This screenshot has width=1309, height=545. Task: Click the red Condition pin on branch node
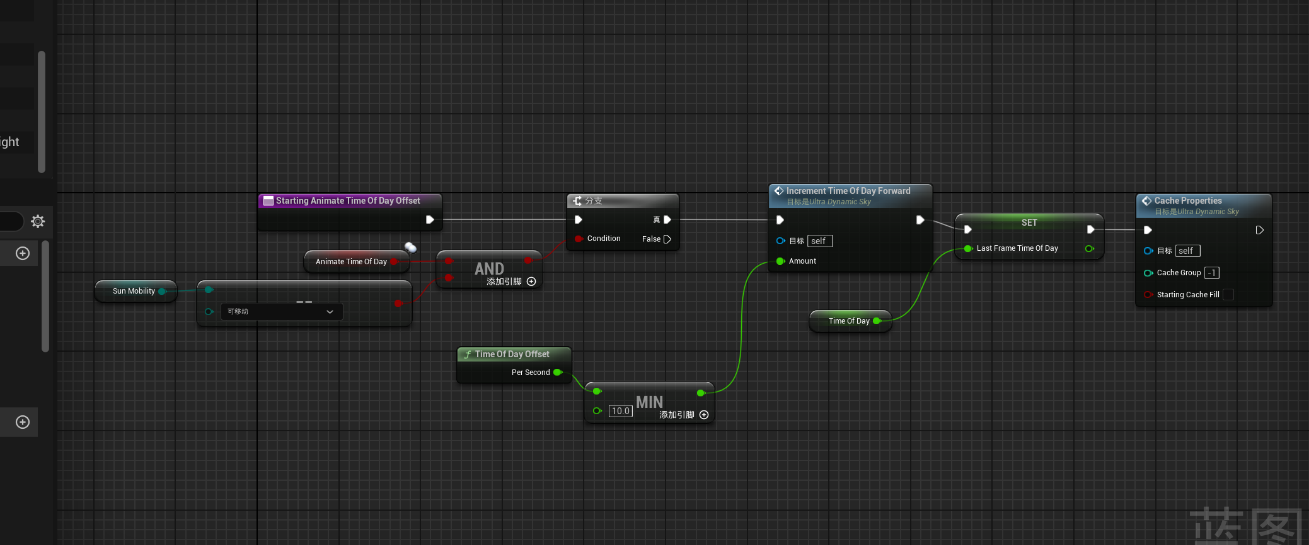click(579, 239)
